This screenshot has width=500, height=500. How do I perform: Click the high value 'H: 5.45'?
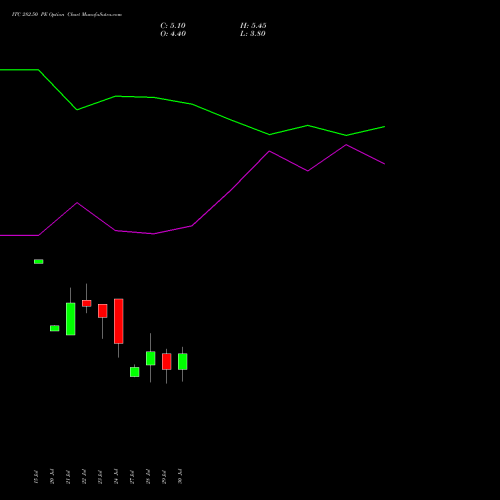[x=253, y=26]
